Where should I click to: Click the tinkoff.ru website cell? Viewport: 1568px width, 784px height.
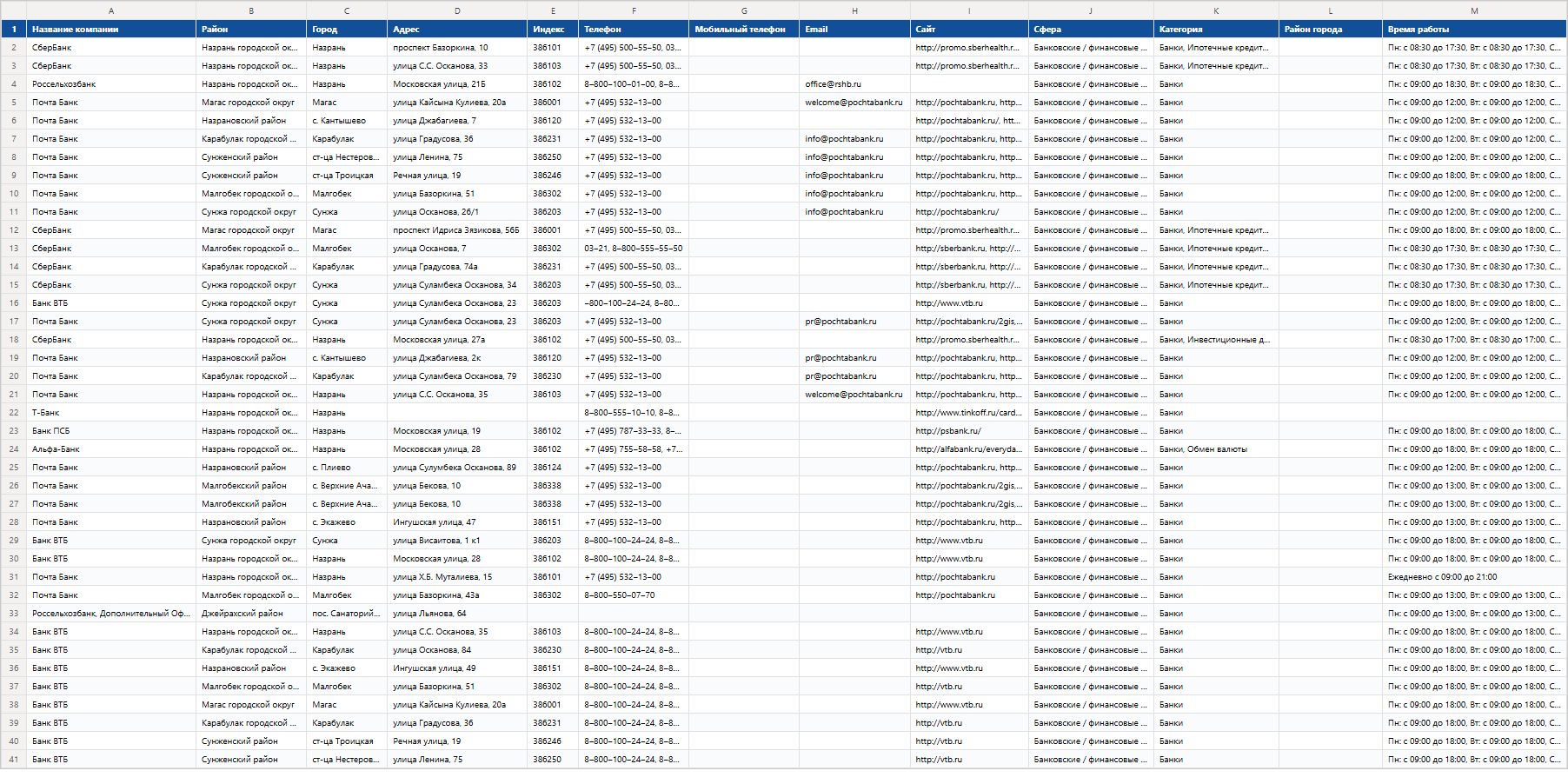(x=969, y=413)
